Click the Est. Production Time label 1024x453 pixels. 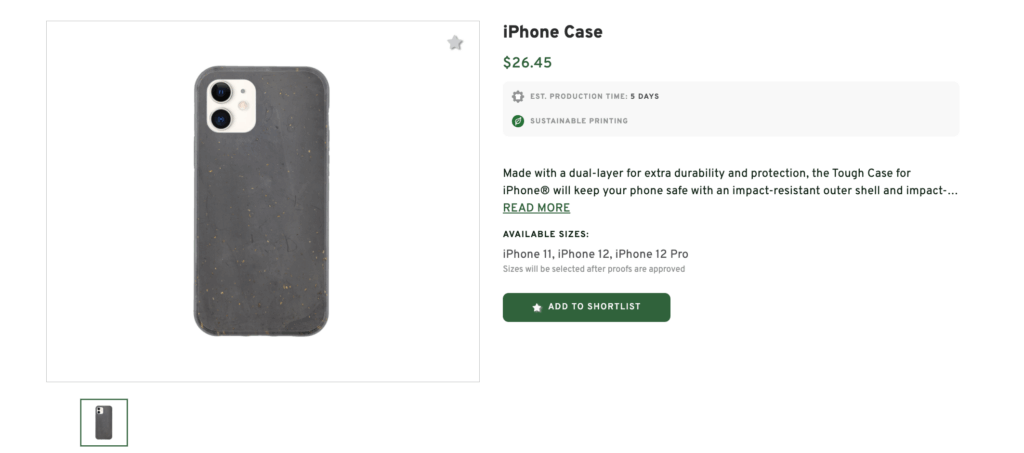pyautogui.click(x=578, y=97)
